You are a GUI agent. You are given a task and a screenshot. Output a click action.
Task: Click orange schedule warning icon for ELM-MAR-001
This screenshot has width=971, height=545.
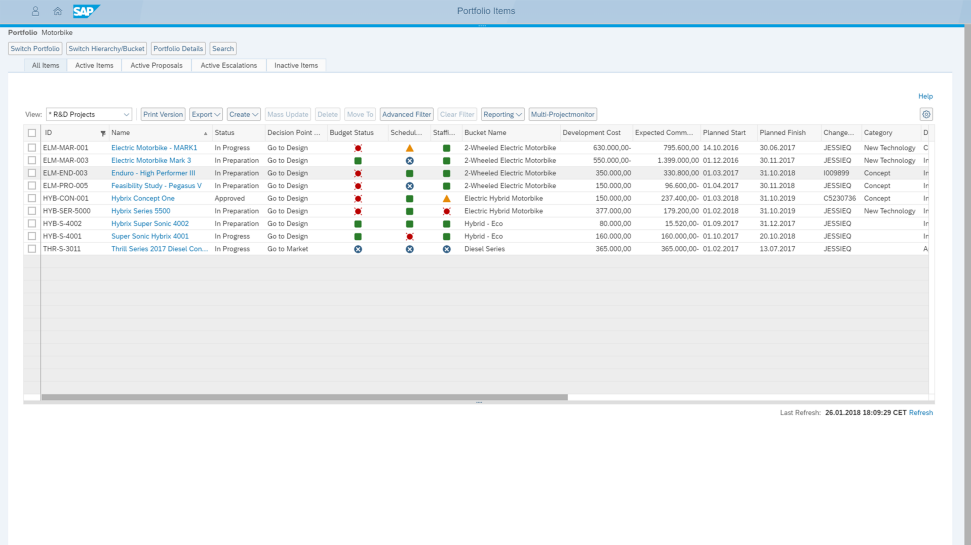coord(409,148)
